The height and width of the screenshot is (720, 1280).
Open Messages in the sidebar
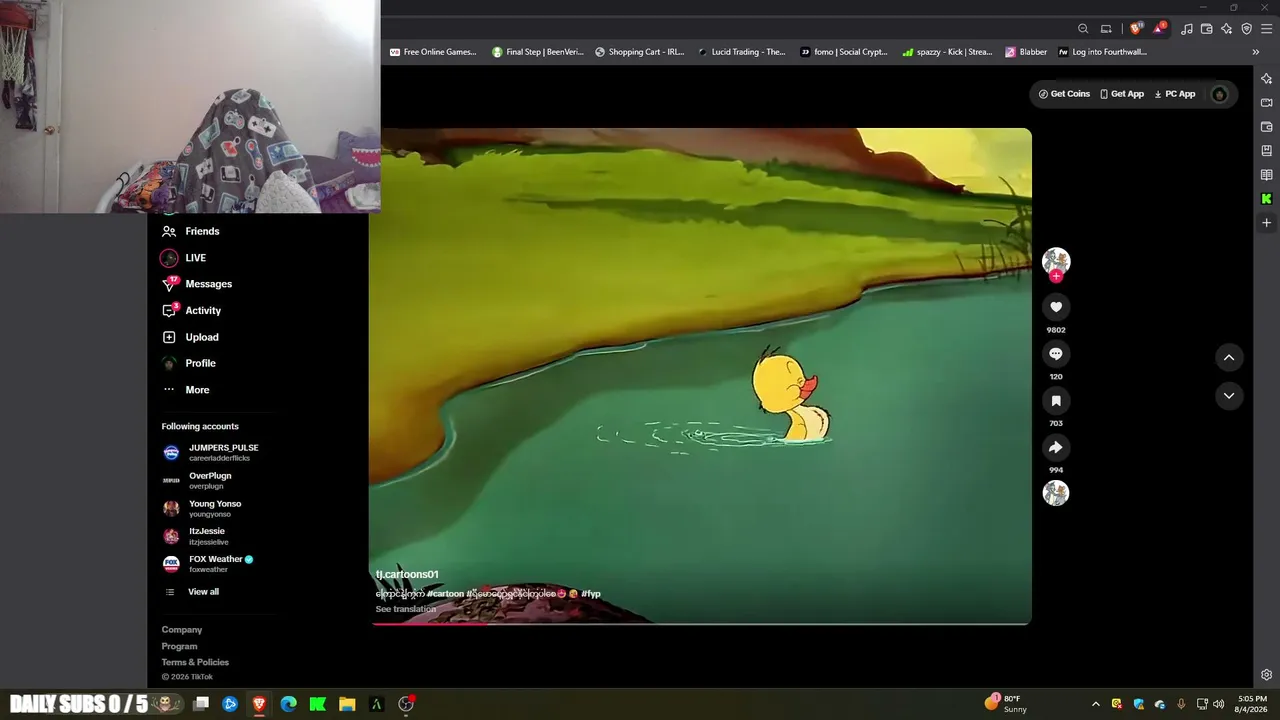197,284
